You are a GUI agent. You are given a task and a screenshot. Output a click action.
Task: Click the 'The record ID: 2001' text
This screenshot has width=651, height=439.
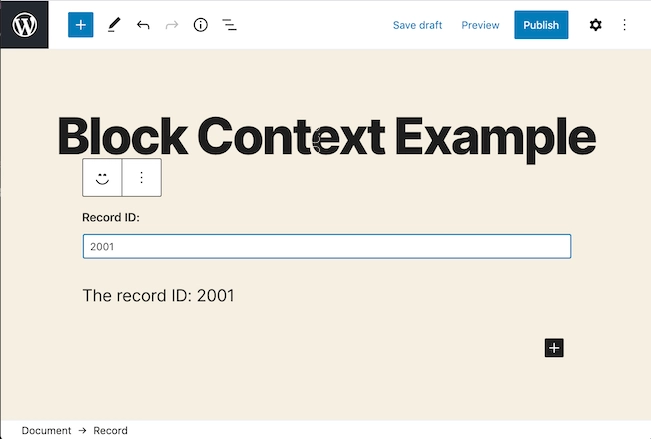tap(158, 296)
